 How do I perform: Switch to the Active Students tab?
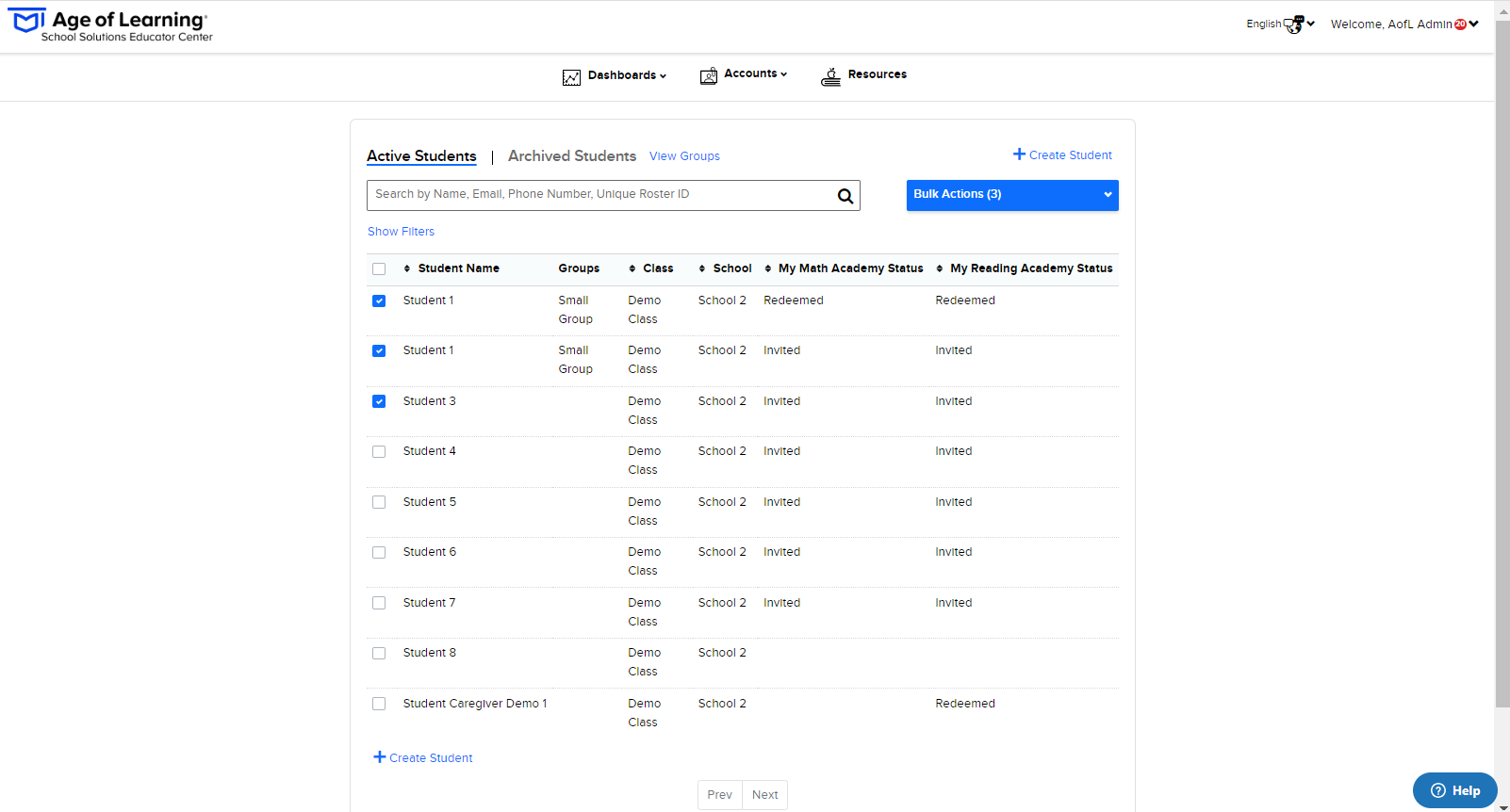tap(421, 156)
